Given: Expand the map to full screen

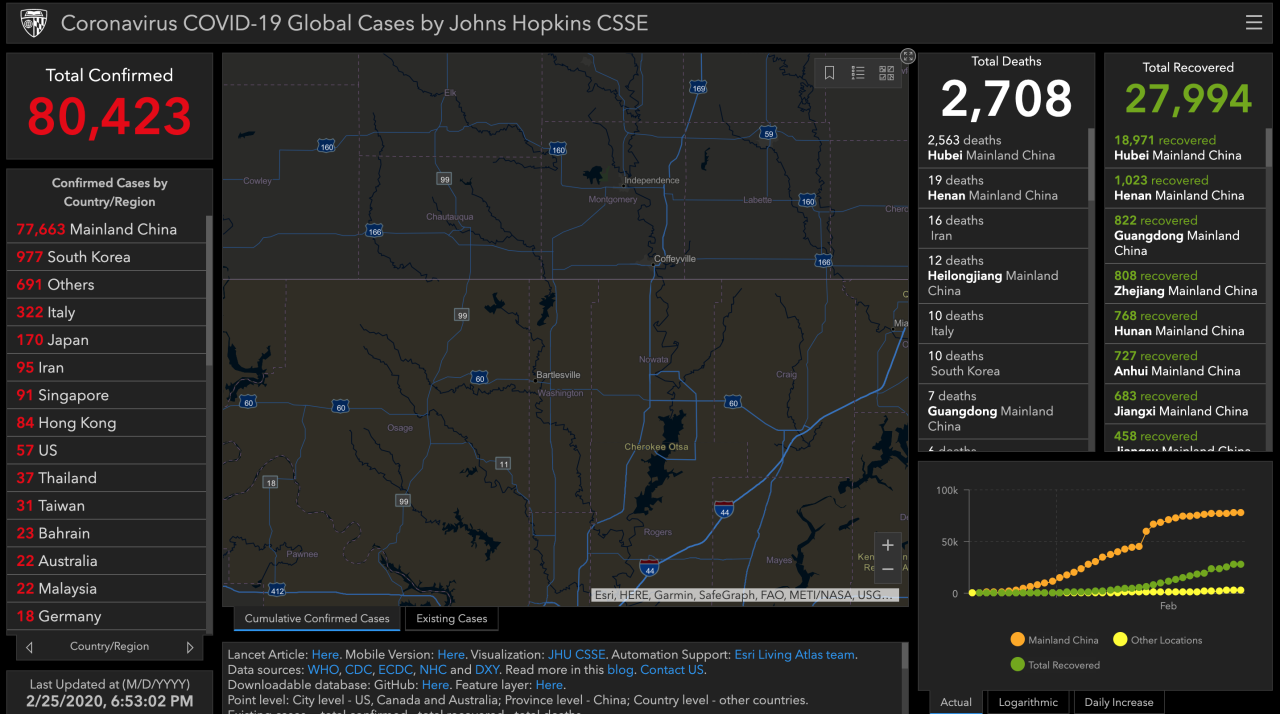Looking at the screenshot, I should point(908,56).
